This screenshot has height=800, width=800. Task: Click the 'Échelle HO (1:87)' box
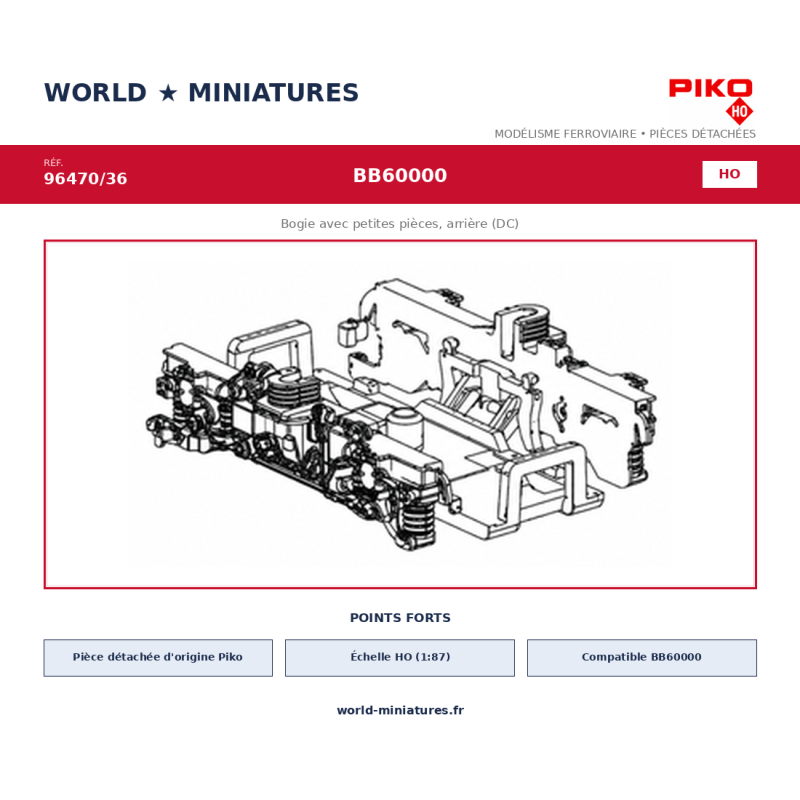coord(400,658)
